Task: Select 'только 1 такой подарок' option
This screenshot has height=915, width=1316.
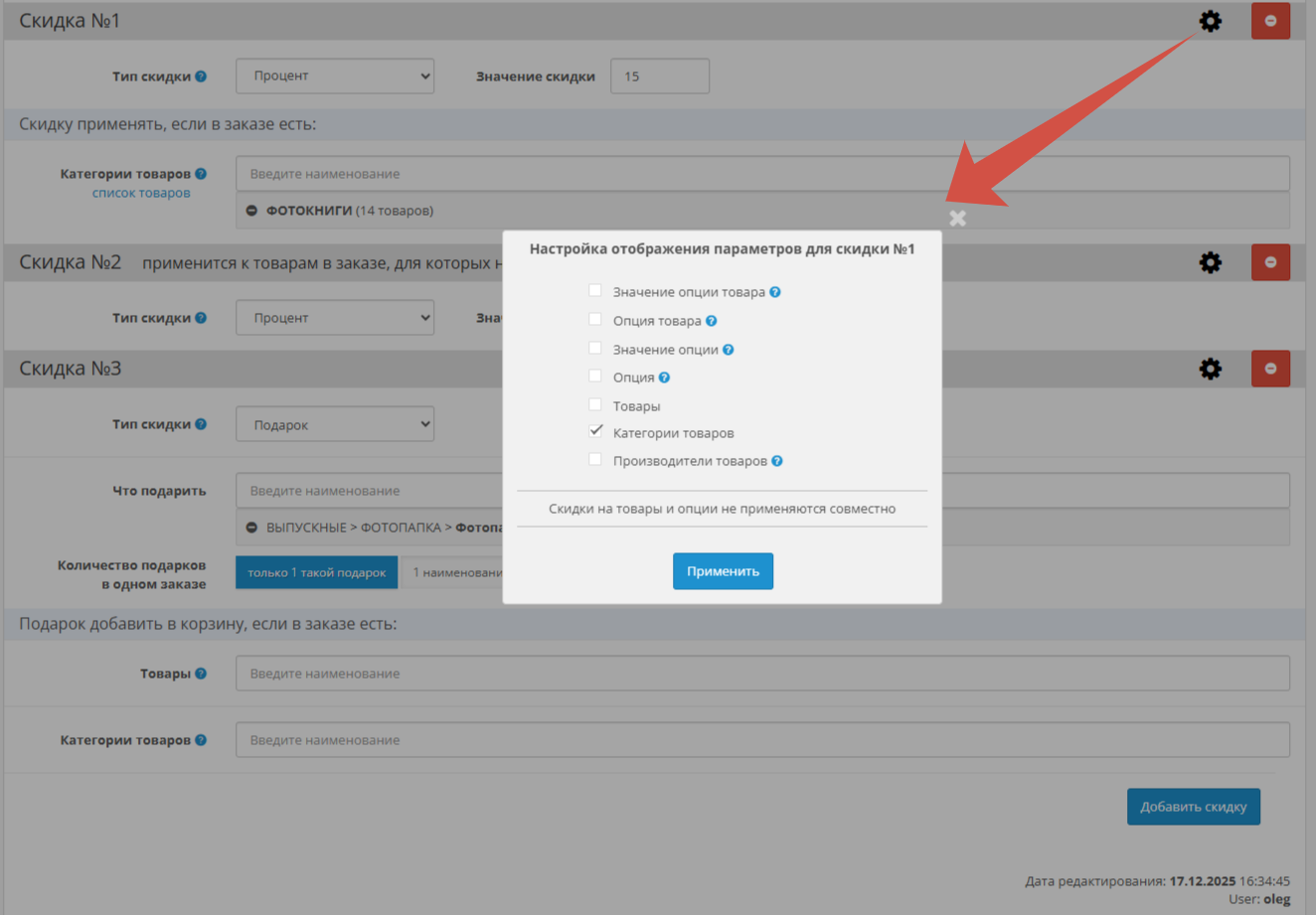Action: [x=316, y=572]
